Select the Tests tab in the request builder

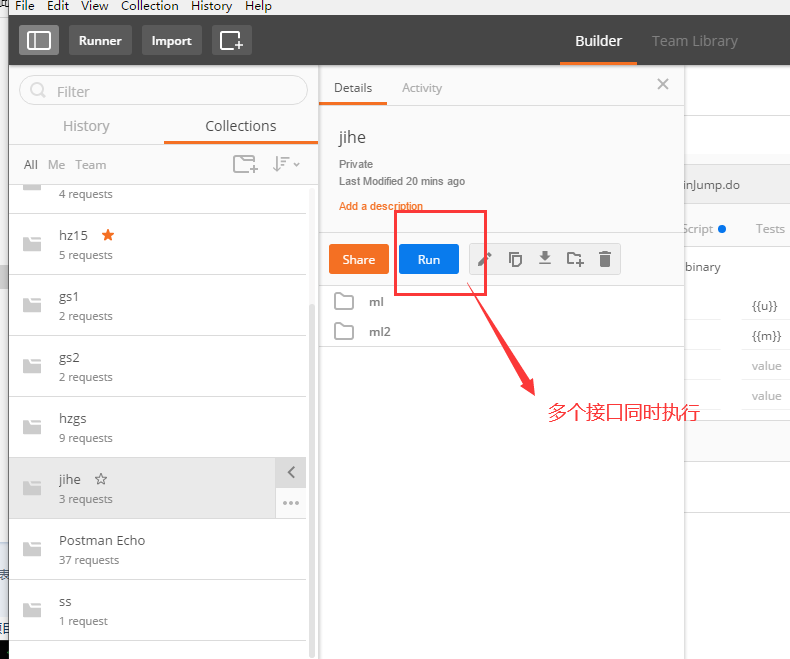770,229
